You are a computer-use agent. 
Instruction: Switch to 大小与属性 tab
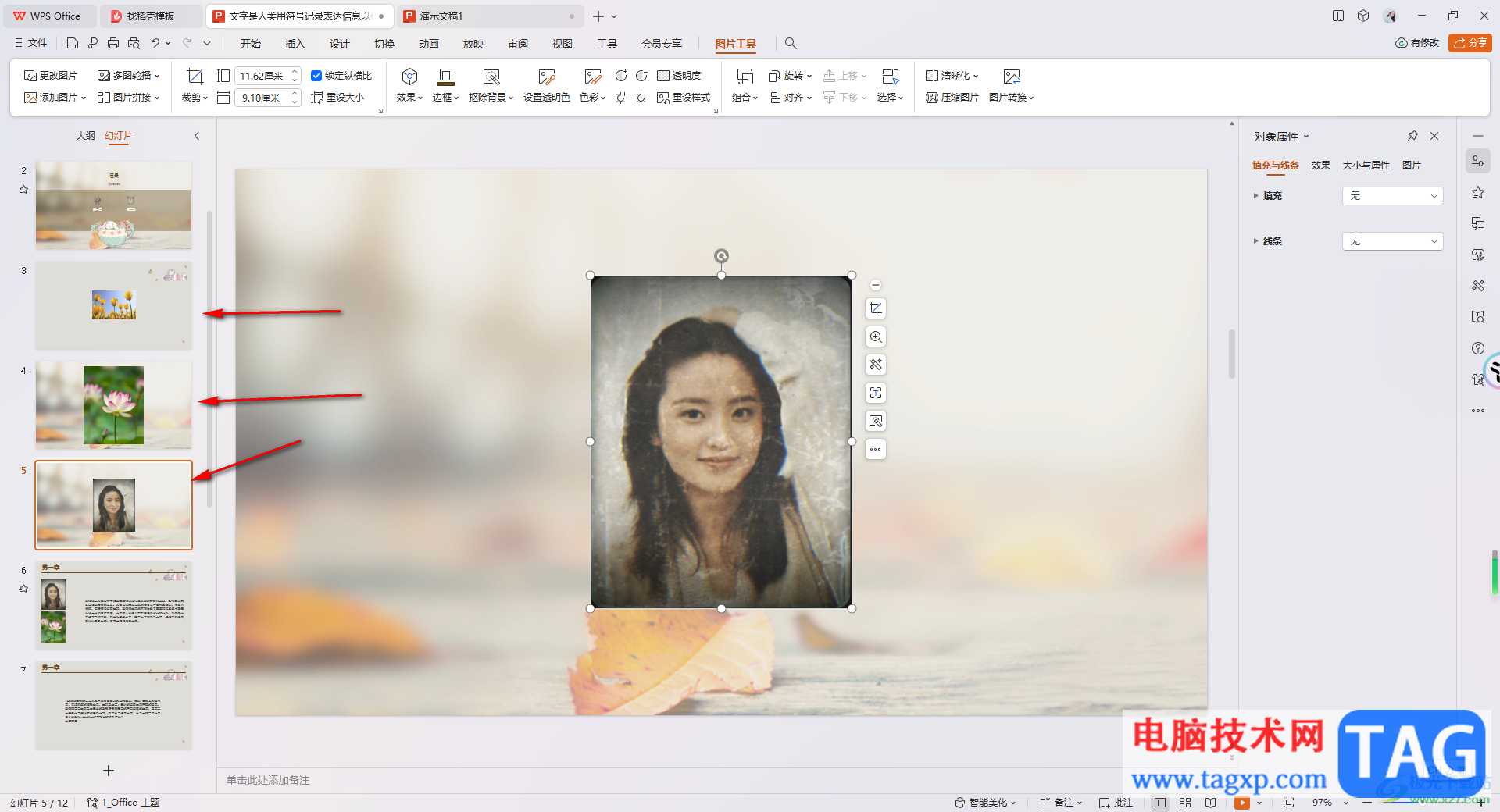(x=1366, y=166)
